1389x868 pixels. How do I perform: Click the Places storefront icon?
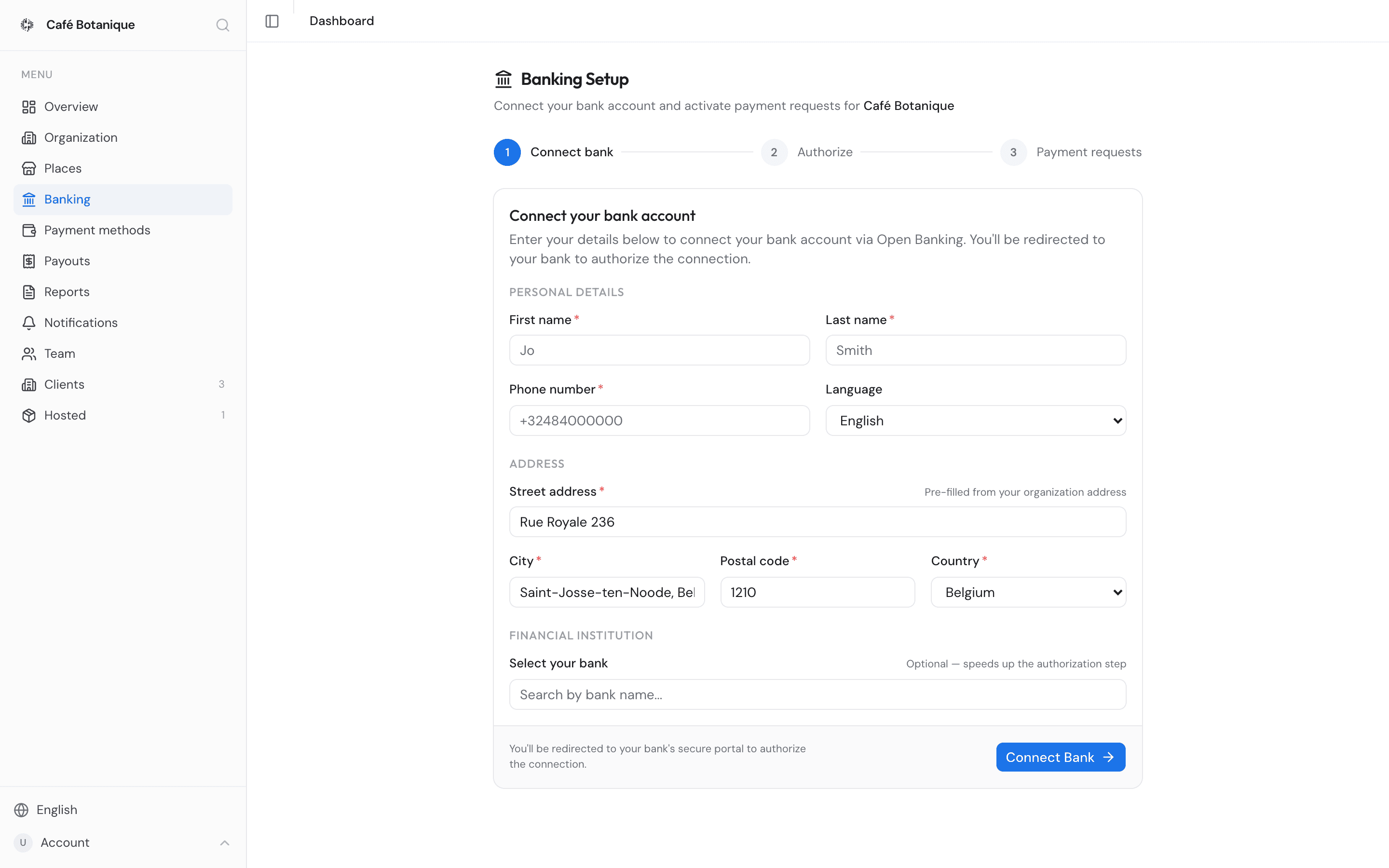click(29, 169)
